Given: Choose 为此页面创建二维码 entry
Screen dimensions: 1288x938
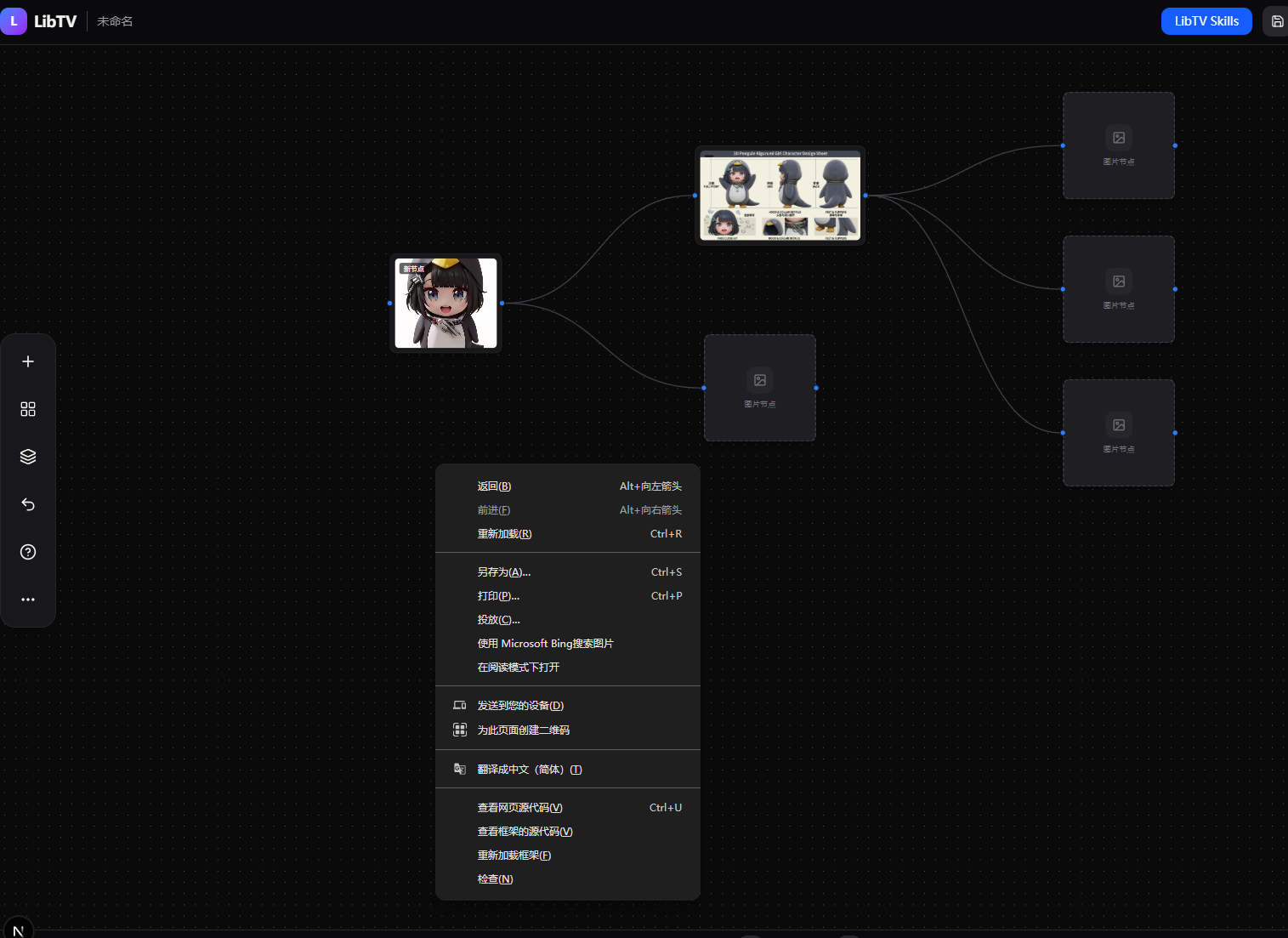Looking at the screenshot, I should click(568, 731).
